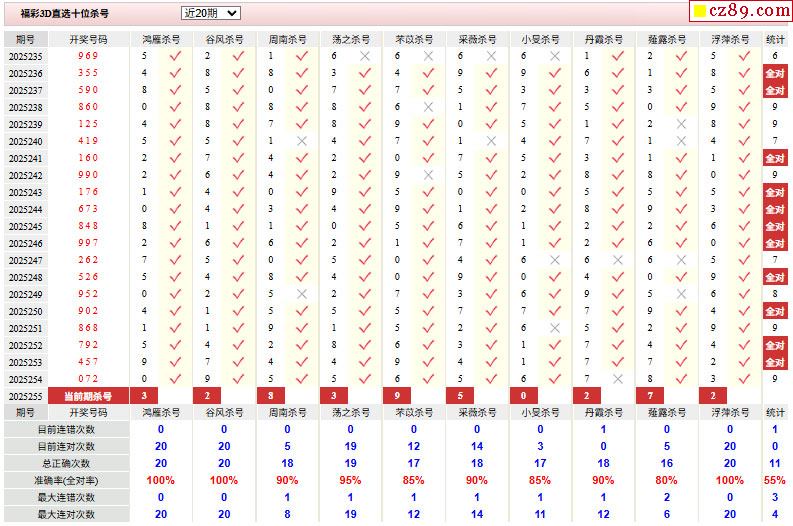Screen dimensions: 793x526
Task: Click the 浮萍 checkmark in row 2025254
Action: (x=744, y=379)
